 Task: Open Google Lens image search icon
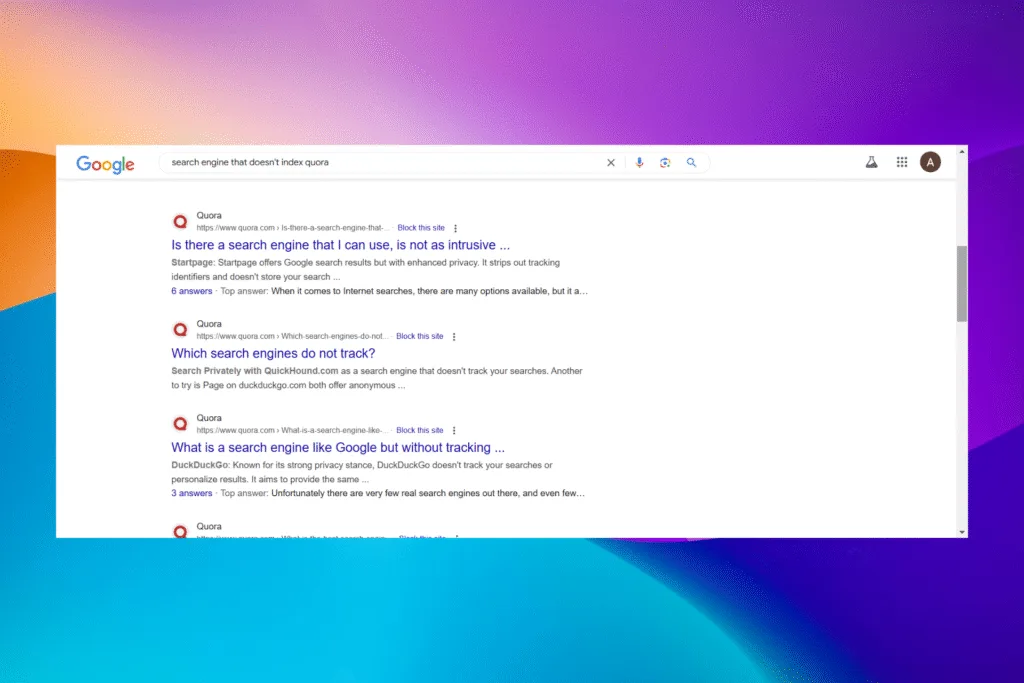pyautogui.click(x=665, y=163)
